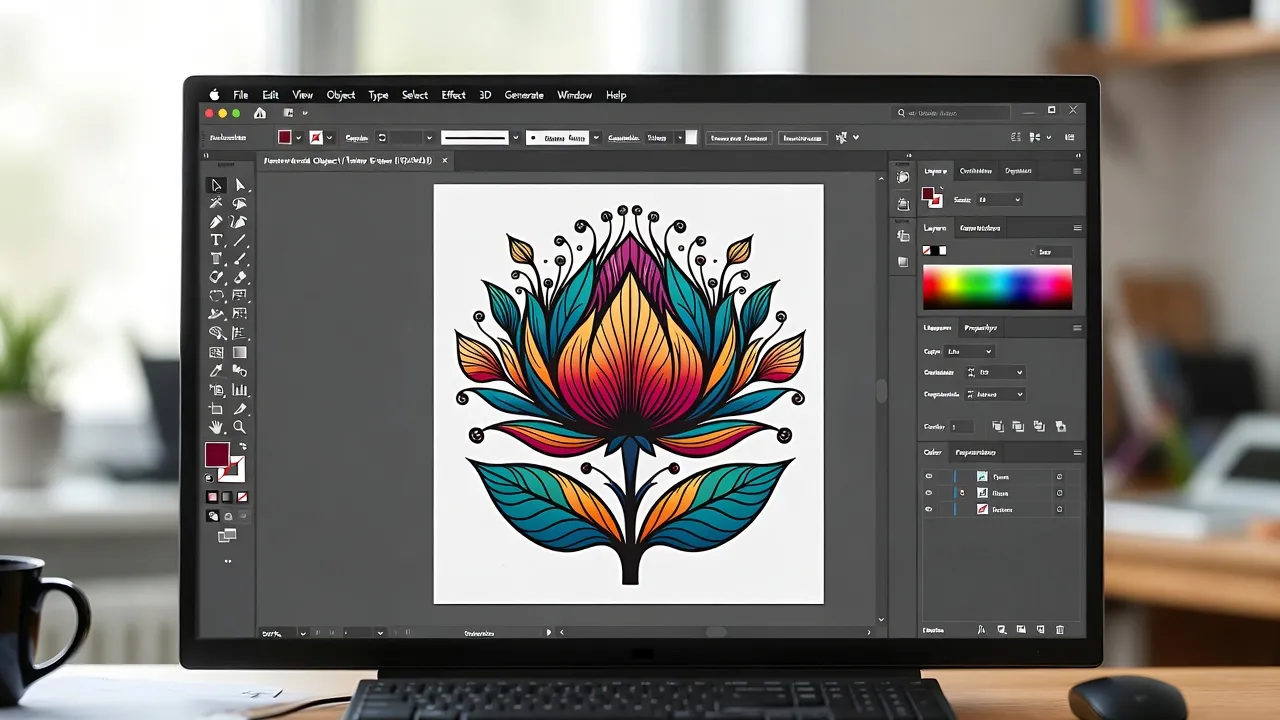Hide the second layer using eye icon

click(929, 493)
